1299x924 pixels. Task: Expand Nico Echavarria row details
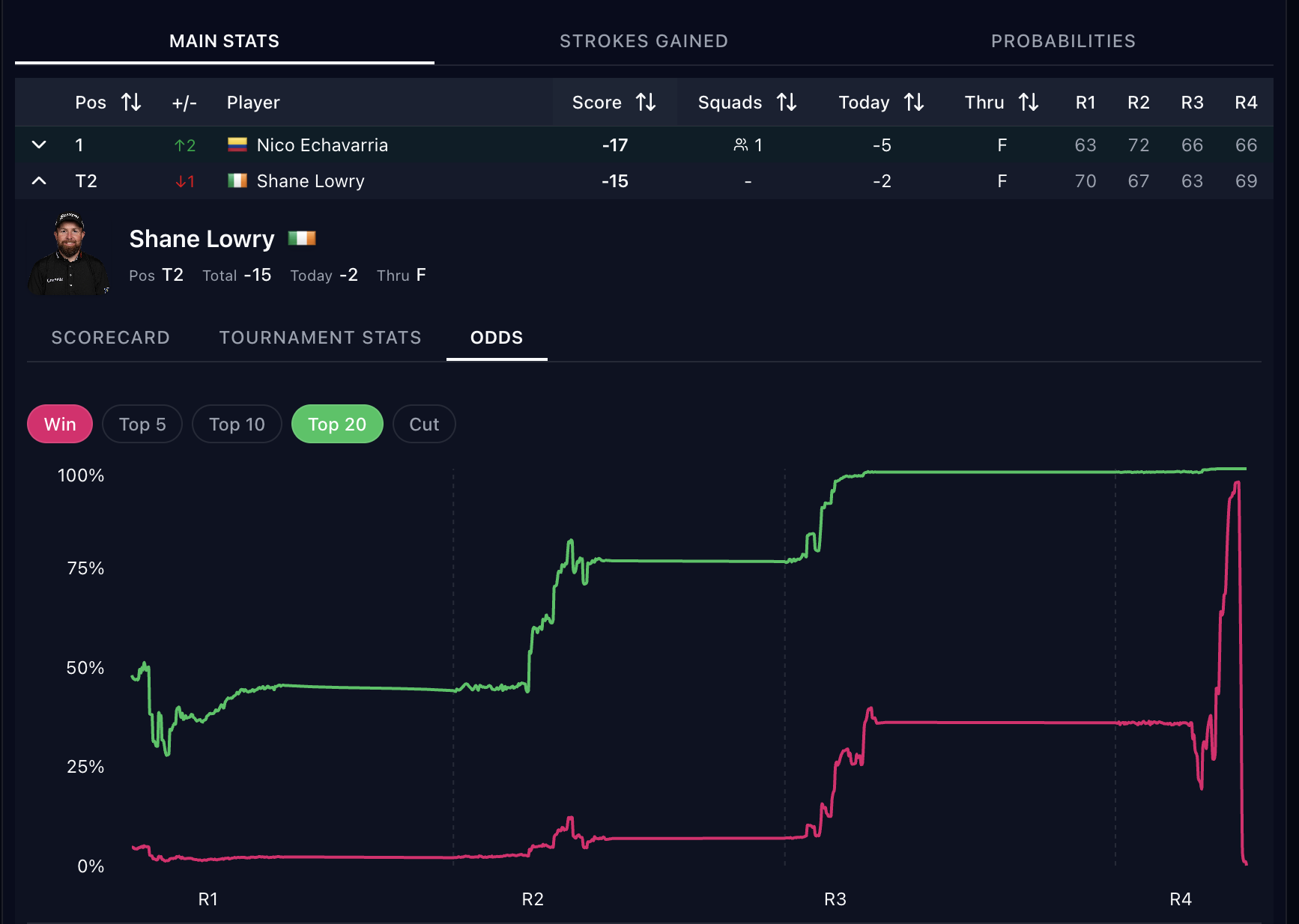(39, 145)
